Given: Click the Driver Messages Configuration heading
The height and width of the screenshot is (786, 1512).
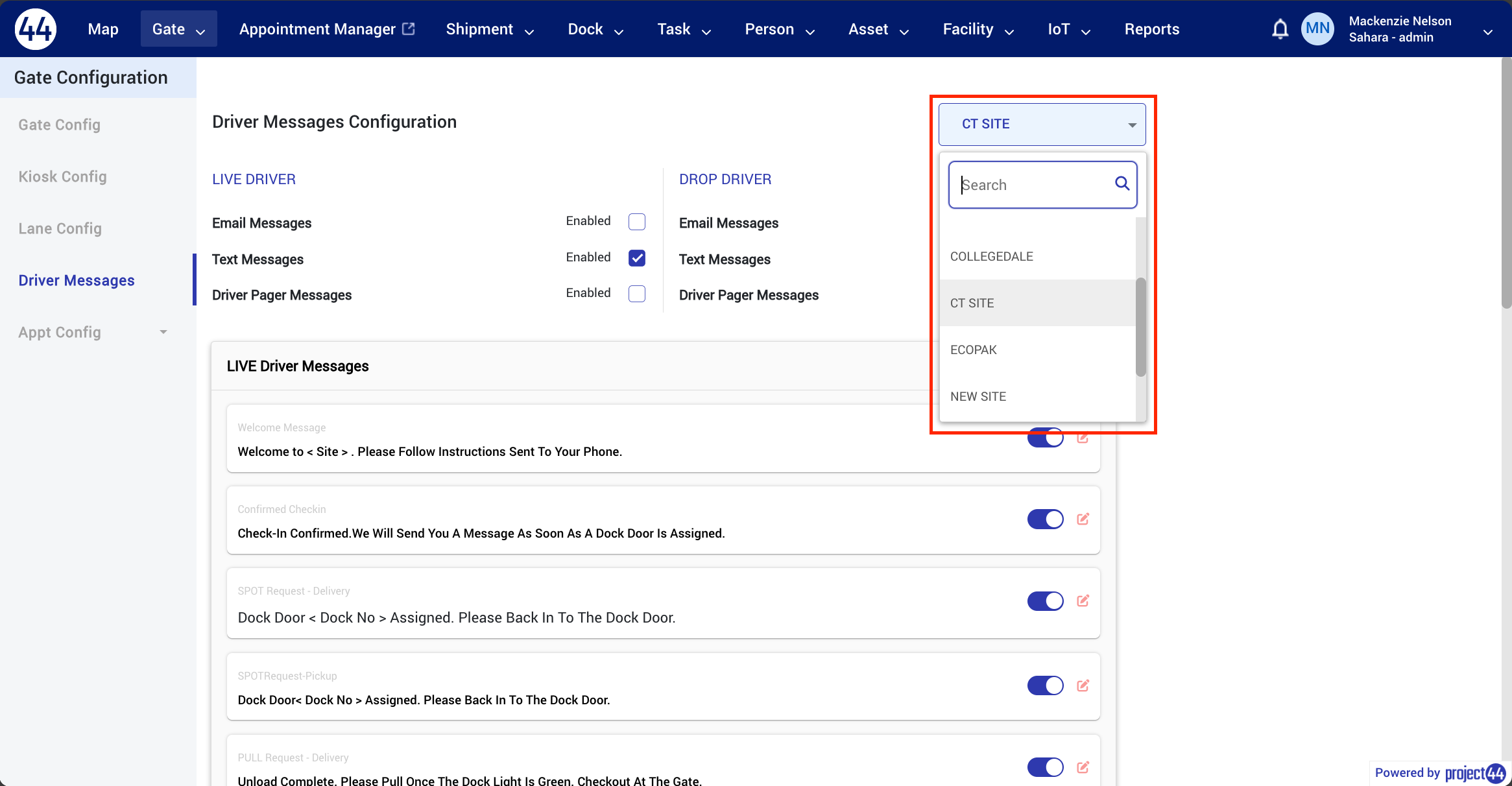Looking at the screenshot, I should (334, 122).
